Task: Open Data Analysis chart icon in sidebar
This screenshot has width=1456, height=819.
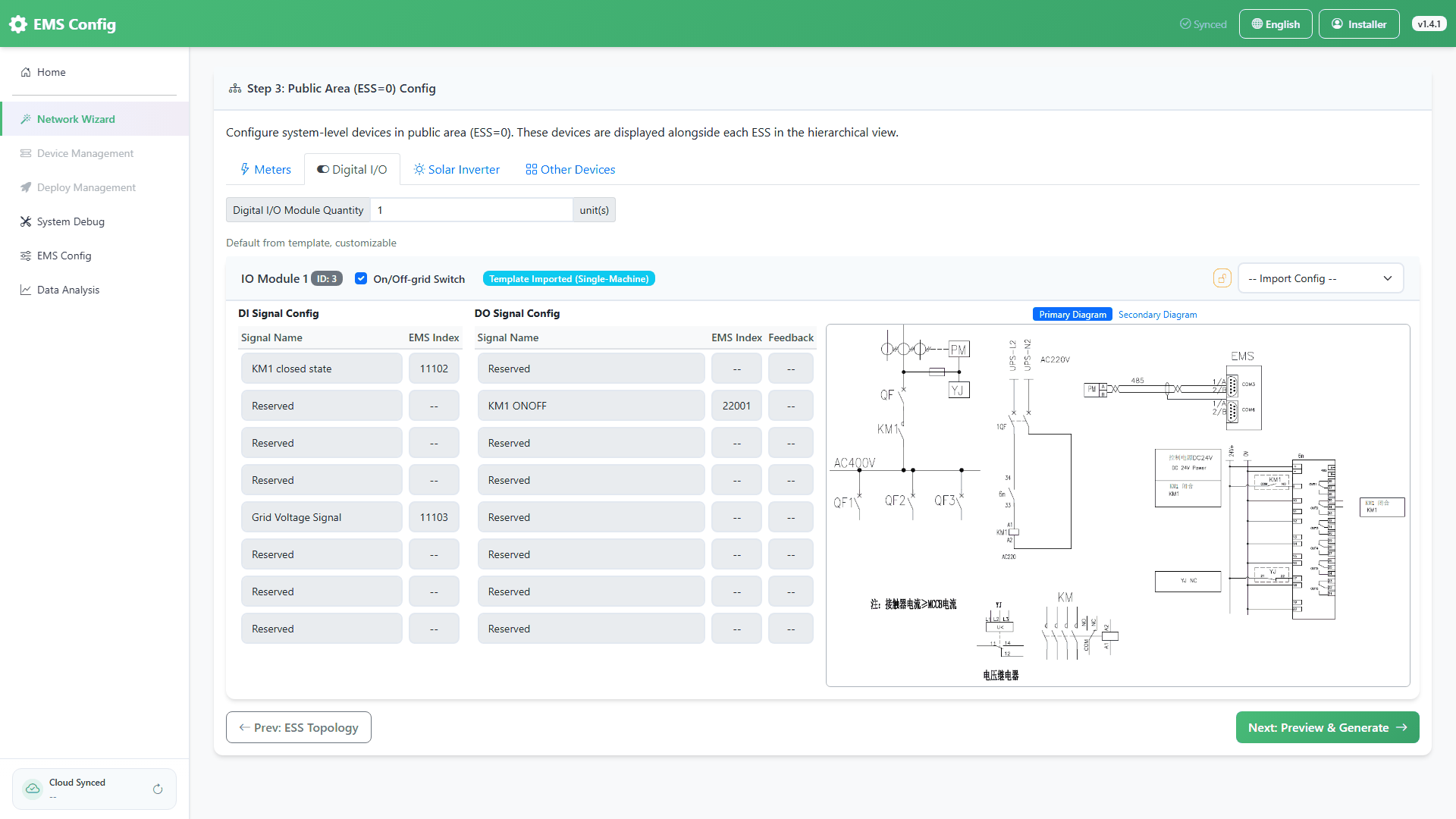Action: tap(26, 290)
